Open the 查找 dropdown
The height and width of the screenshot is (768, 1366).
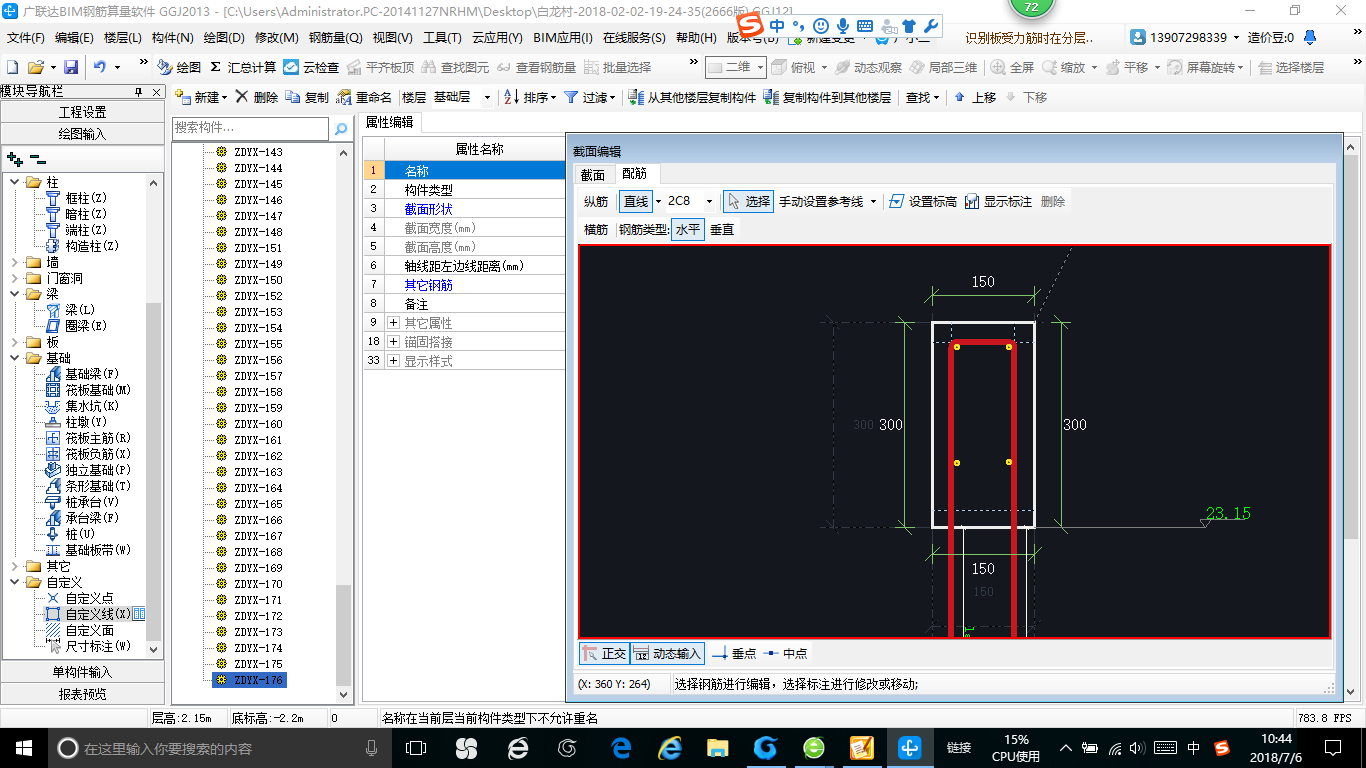(923, 97)
